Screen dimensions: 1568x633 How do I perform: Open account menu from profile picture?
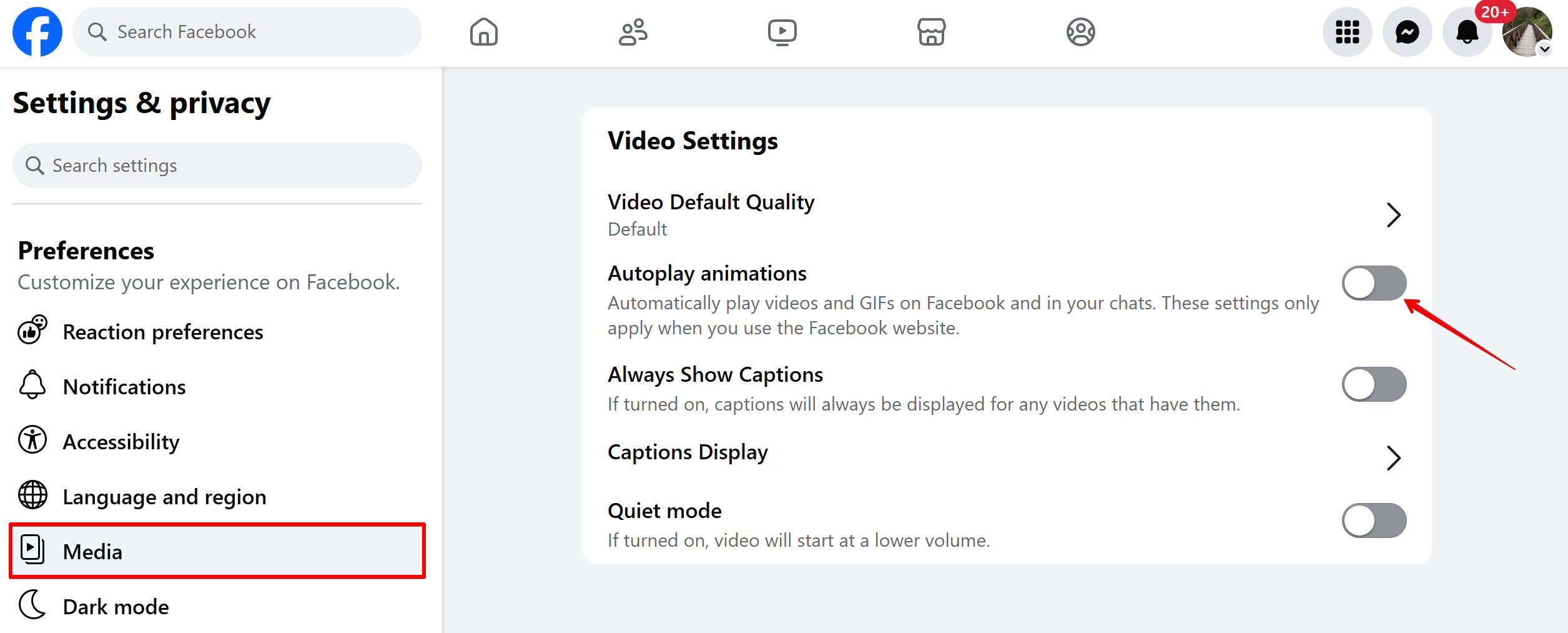(1527, 32)
